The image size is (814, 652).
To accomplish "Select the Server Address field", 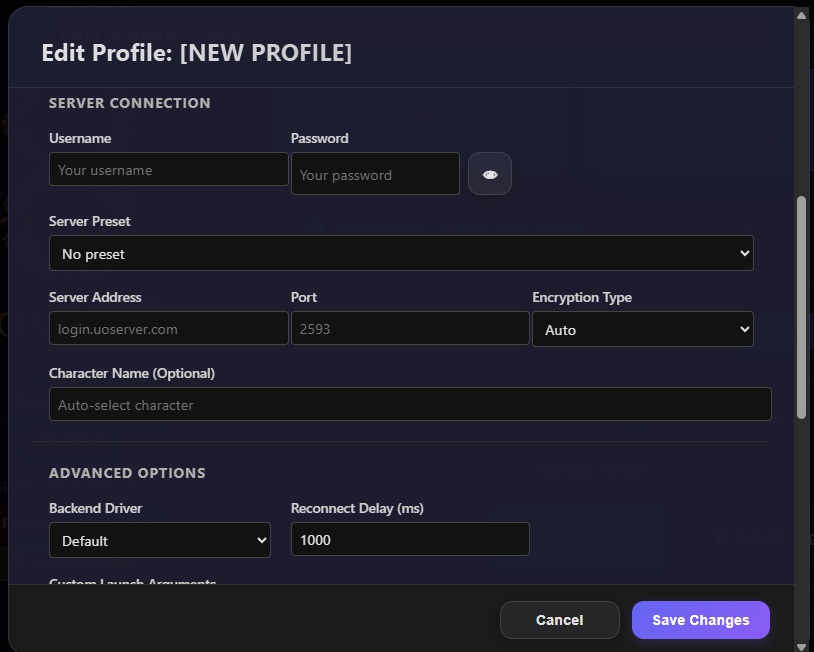I will point(168,329).
